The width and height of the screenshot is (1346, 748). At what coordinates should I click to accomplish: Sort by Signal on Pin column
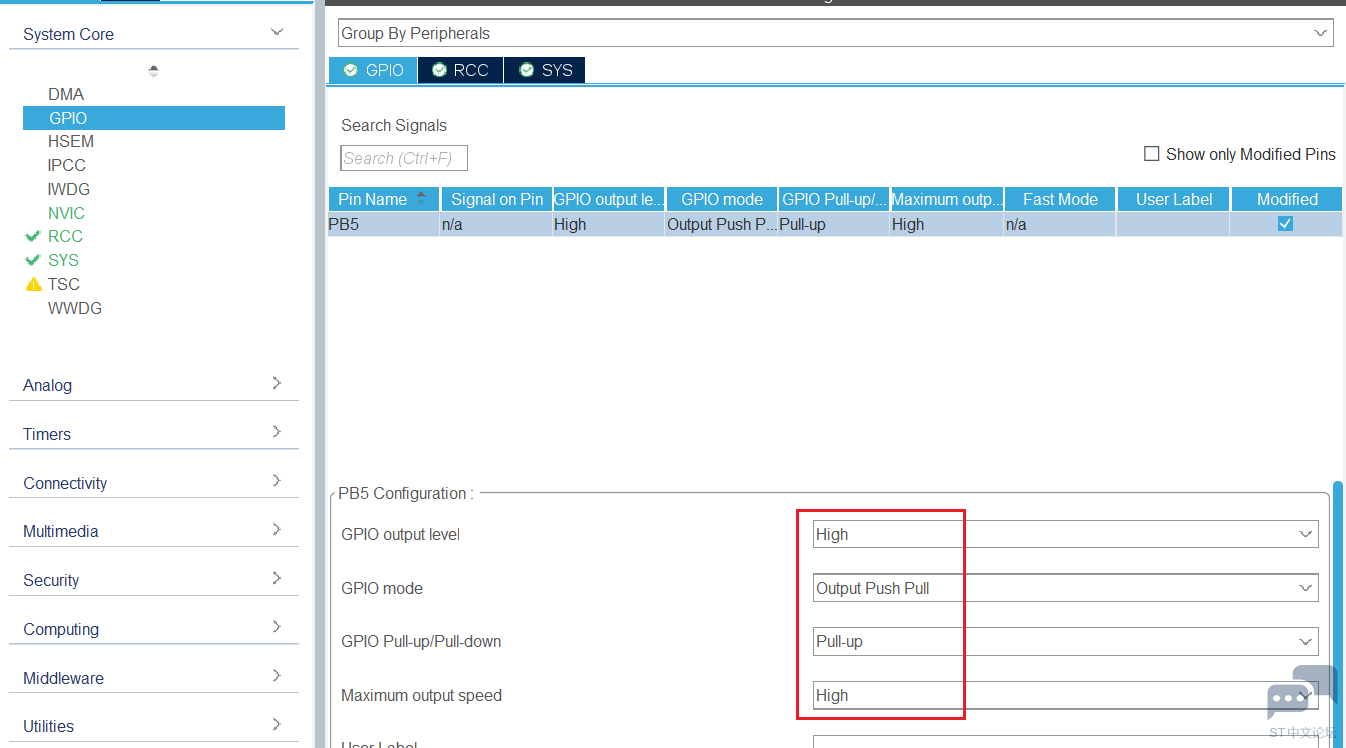point(497,199)
